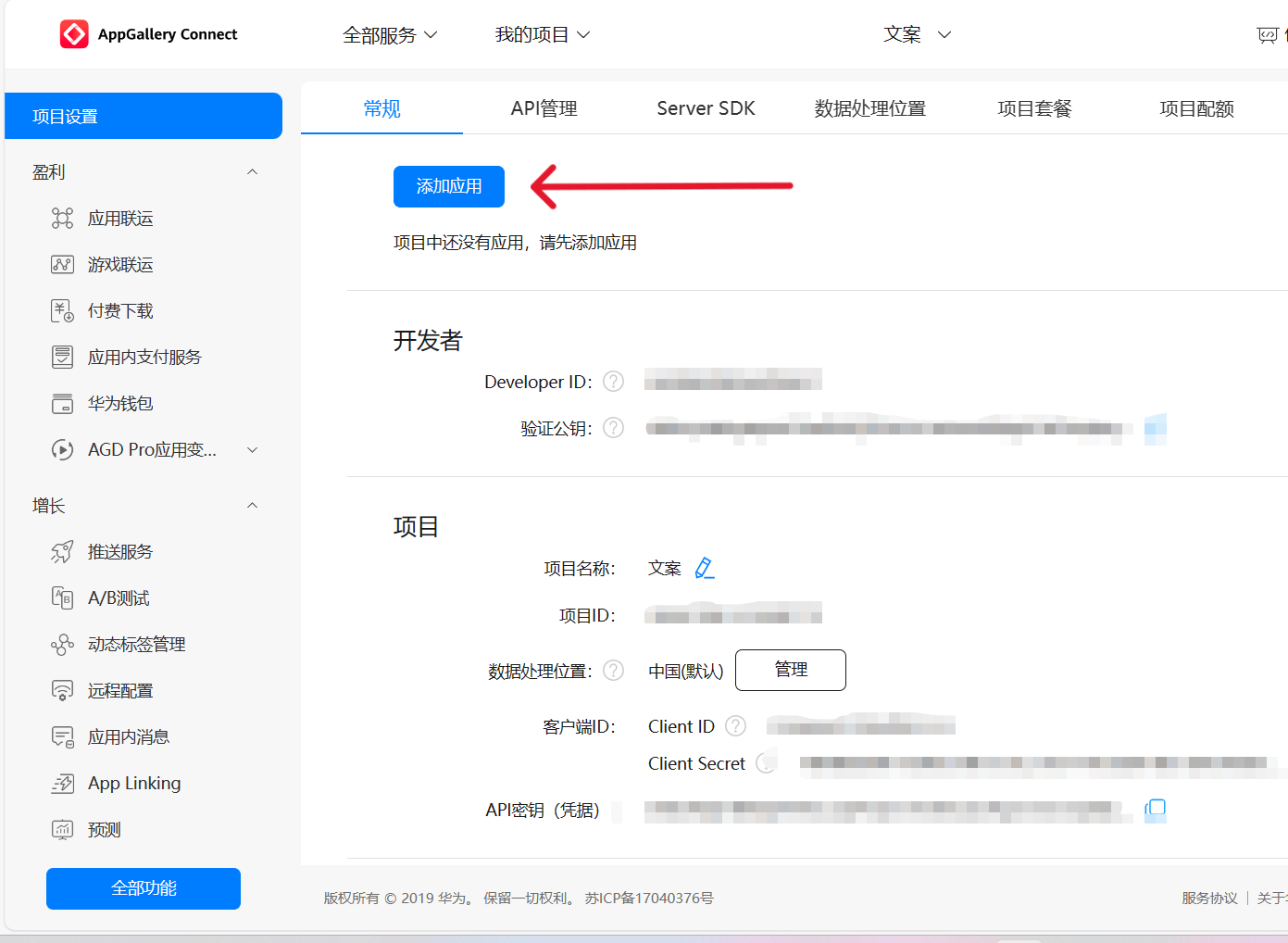This screenshot has width=1288, height=943.
Task: Click the AGD Pro应用变... play icon
Action: point(62,450)
